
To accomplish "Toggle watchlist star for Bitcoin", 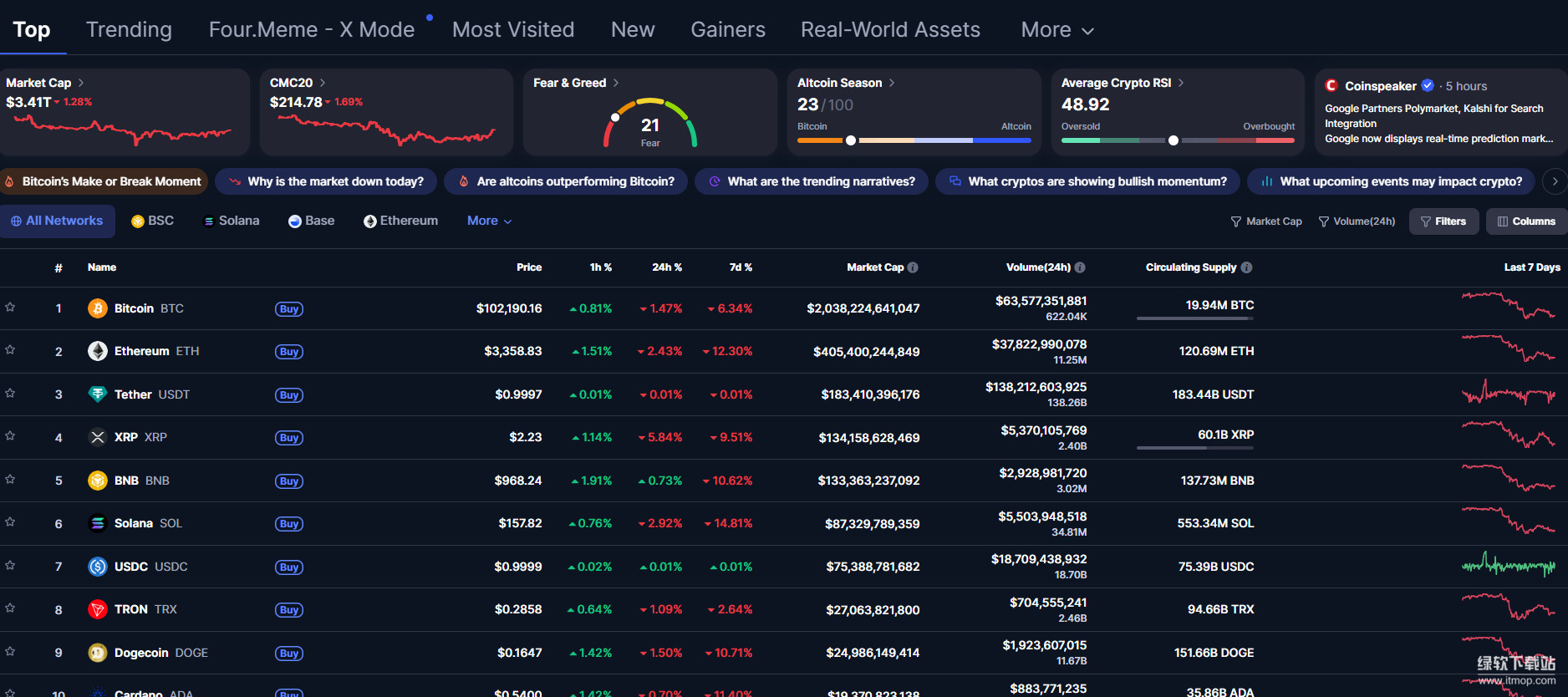I will click(11, 308).
